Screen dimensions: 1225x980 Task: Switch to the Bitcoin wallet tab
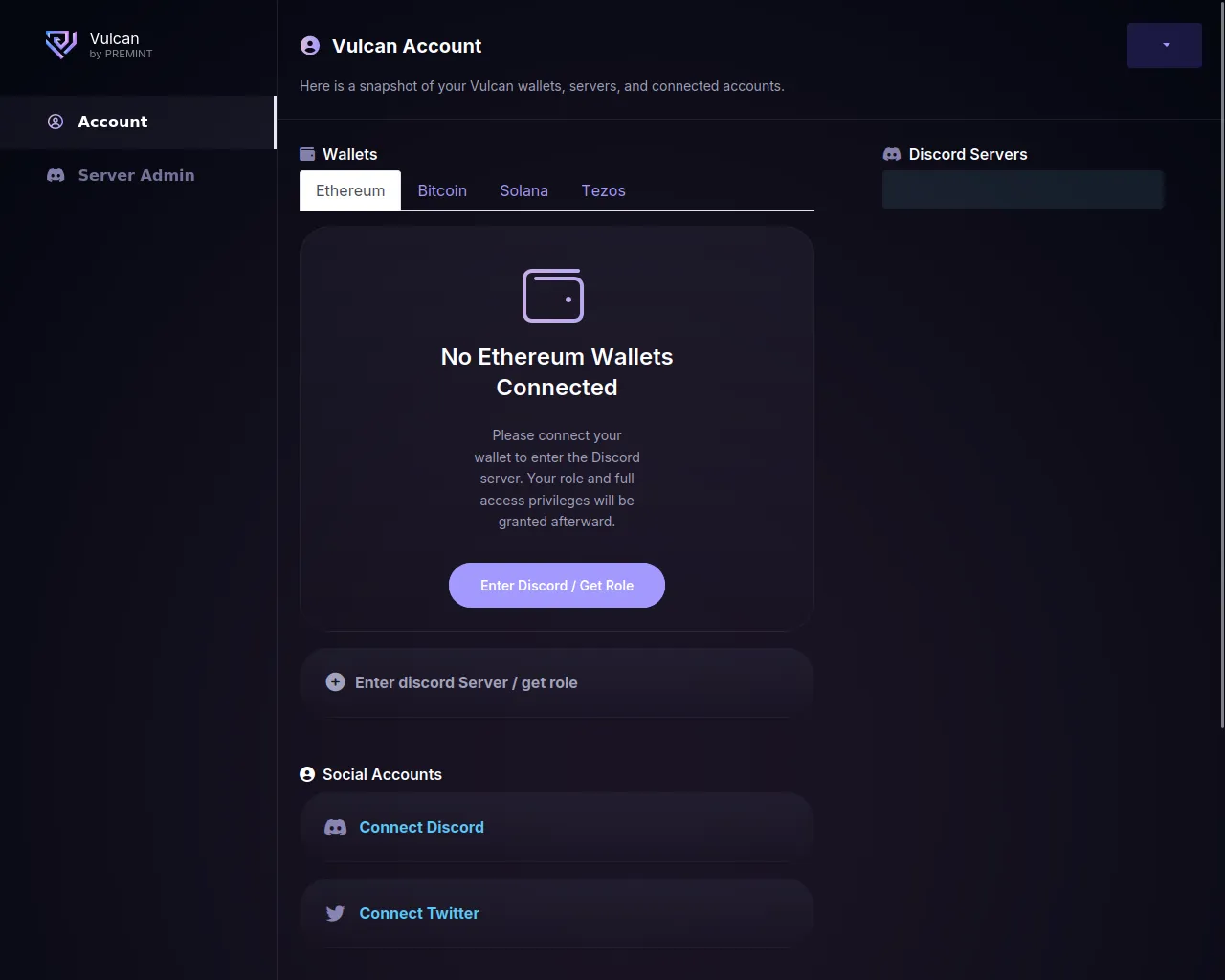(x=442, y=190)
